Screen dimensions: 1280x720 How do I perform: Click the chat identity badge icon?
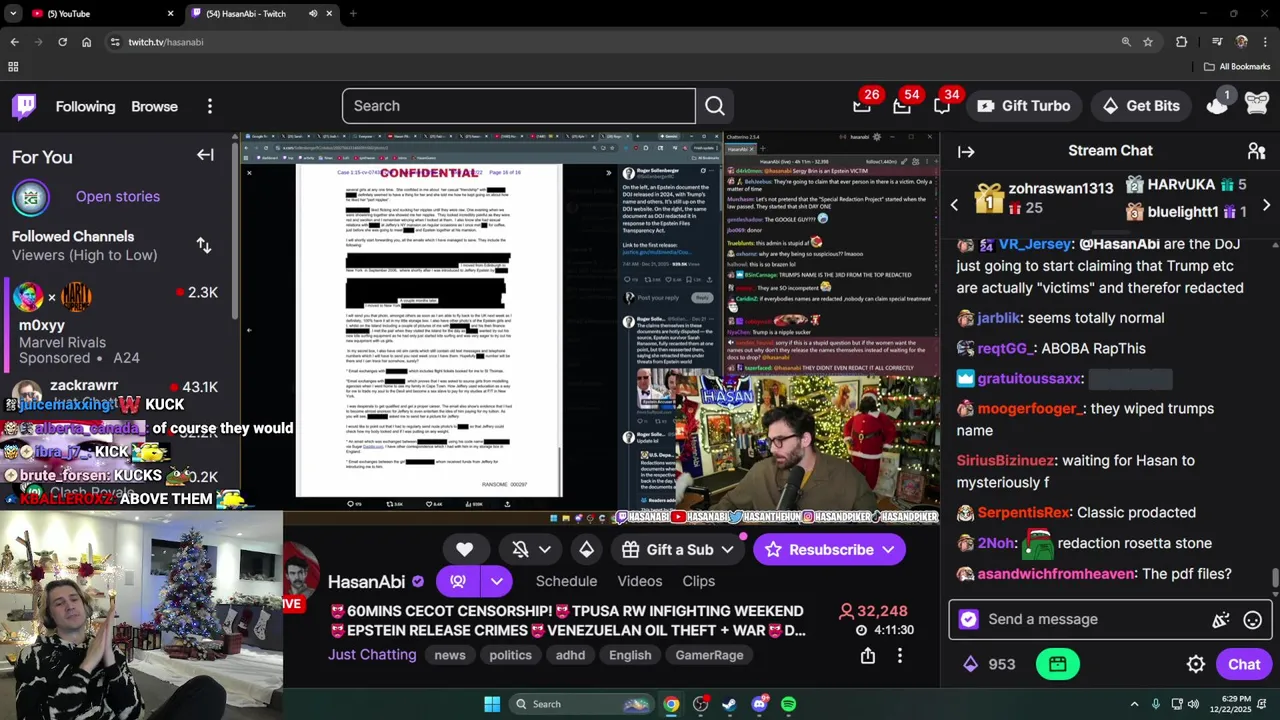[x=968, y=620]
